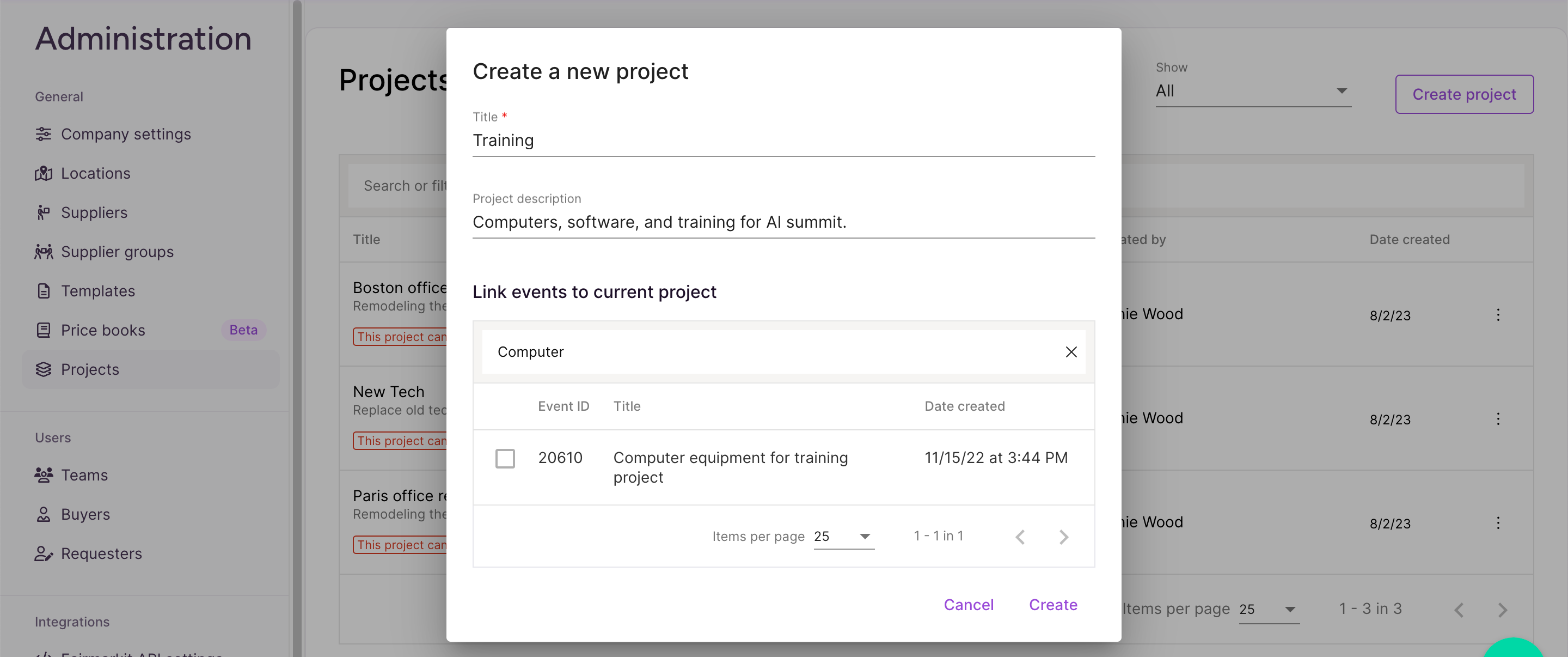Viewport: 1568px width, 657px height.
Task: Click the Suppliers person icon
Action: (x=43, y=212)
